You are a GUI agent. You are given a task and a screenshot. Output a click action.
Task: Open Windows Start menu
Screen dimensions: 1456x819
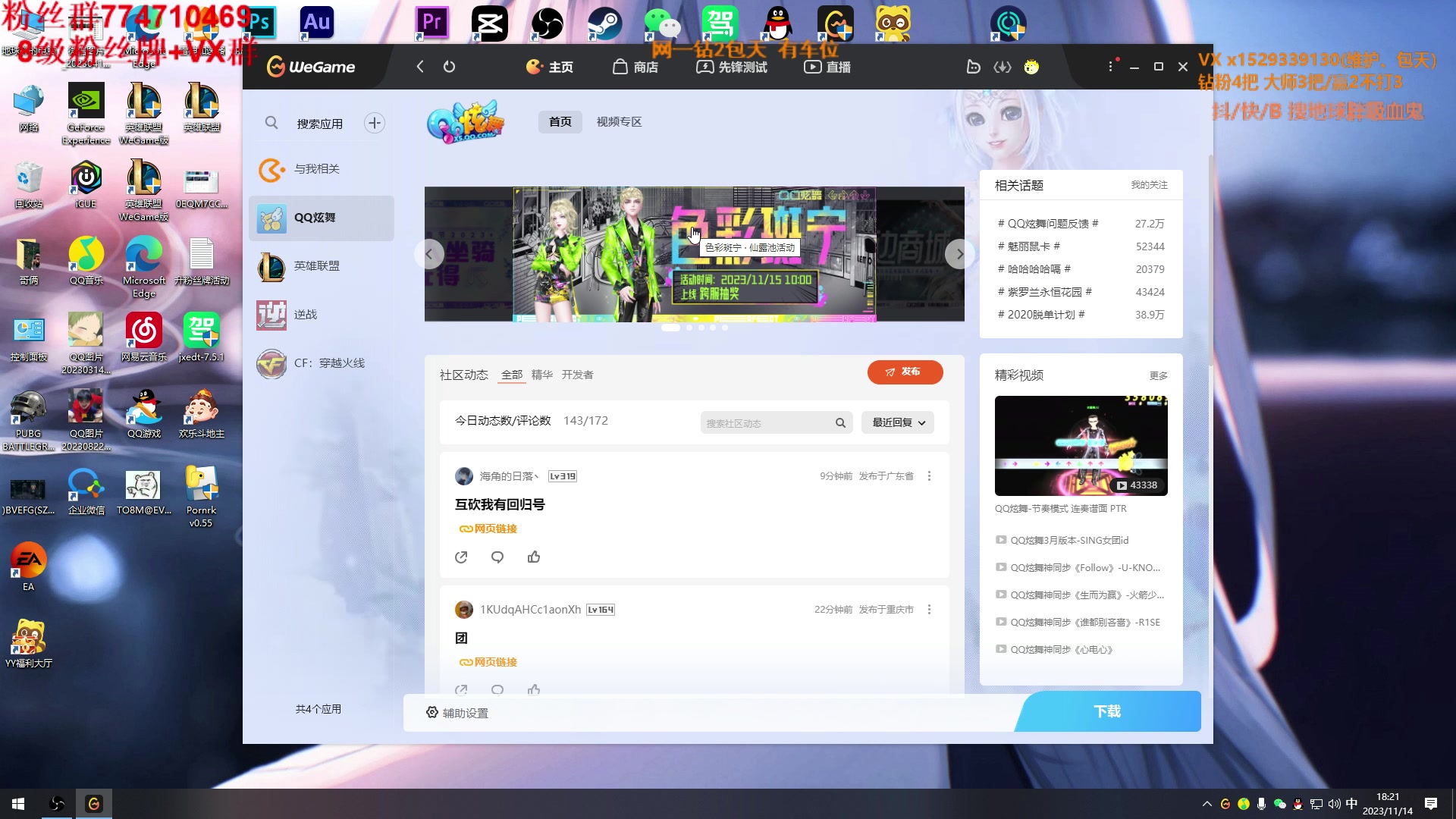18,804
